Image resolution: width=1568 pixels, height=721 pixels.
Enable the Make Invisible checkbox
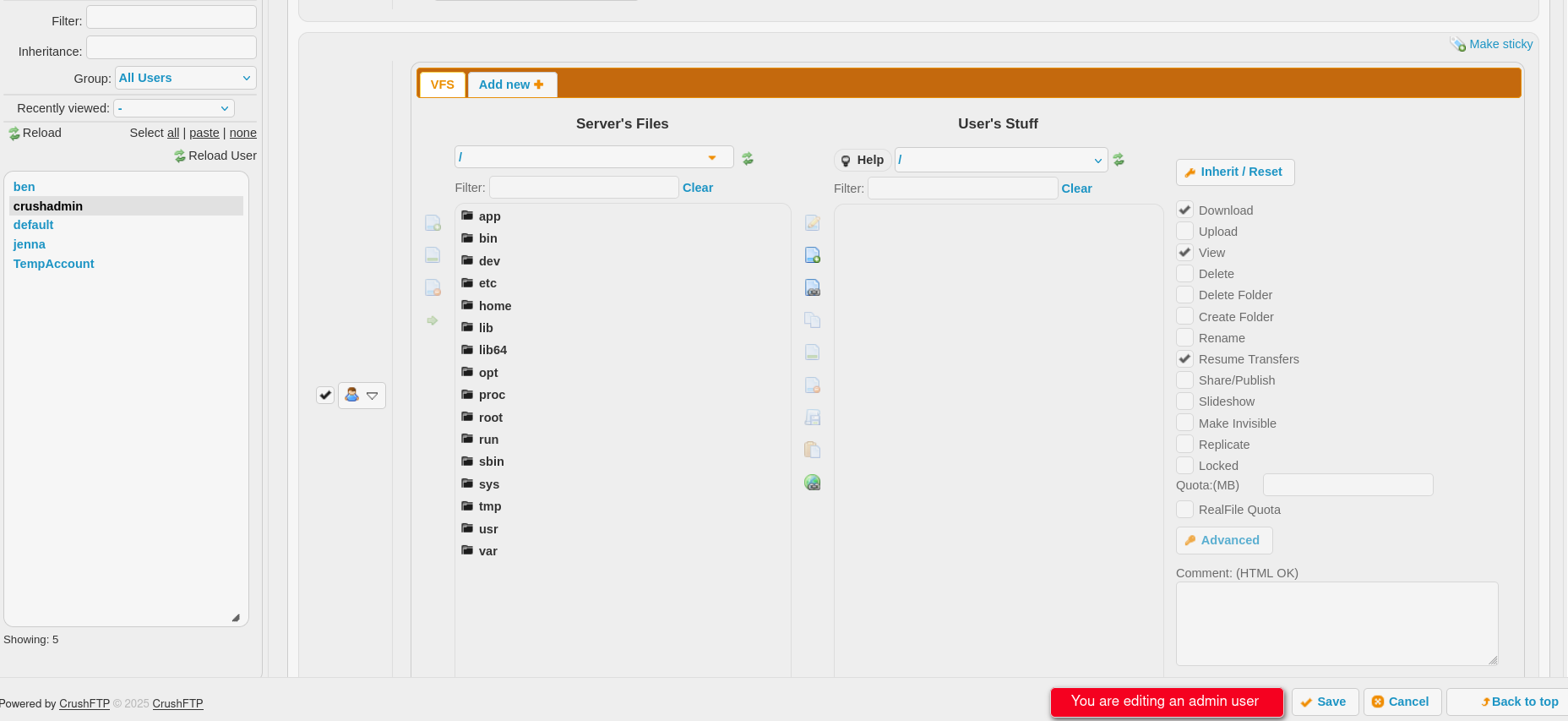[x=1185, y=423]
